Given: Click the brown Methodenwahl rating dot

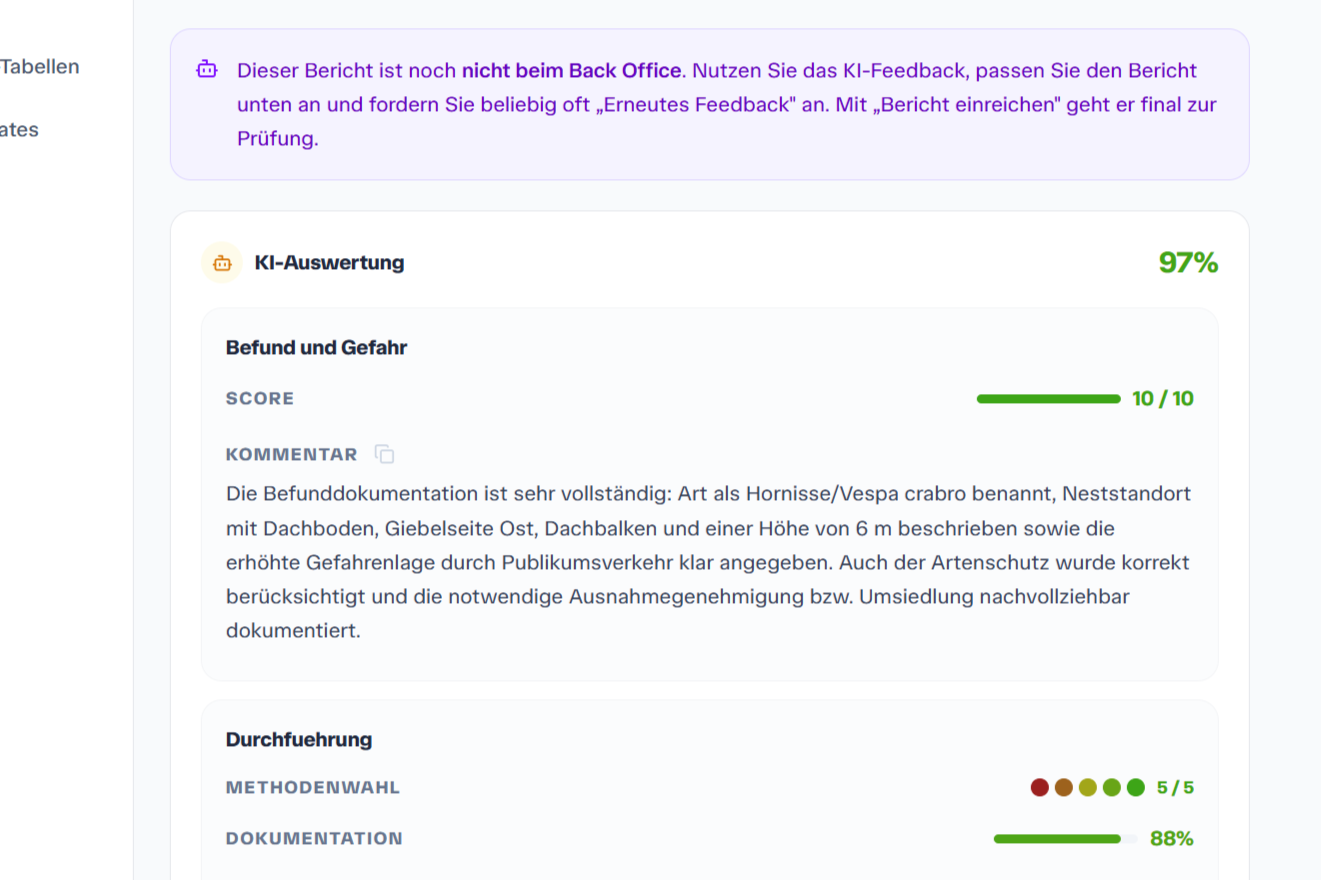Looking at the screenshot, I should pos(1063,787).
